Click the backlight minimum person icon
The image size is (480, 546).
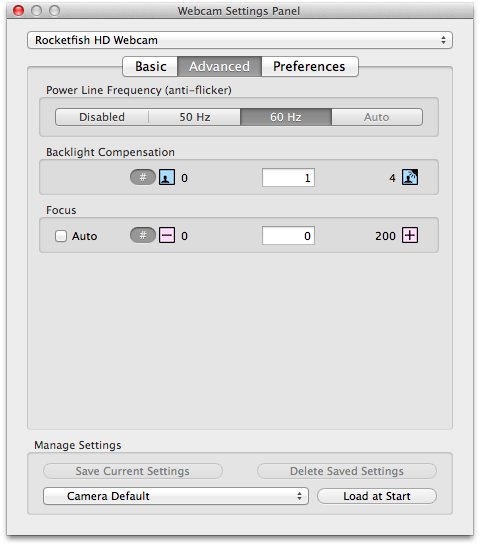(167, 177)
